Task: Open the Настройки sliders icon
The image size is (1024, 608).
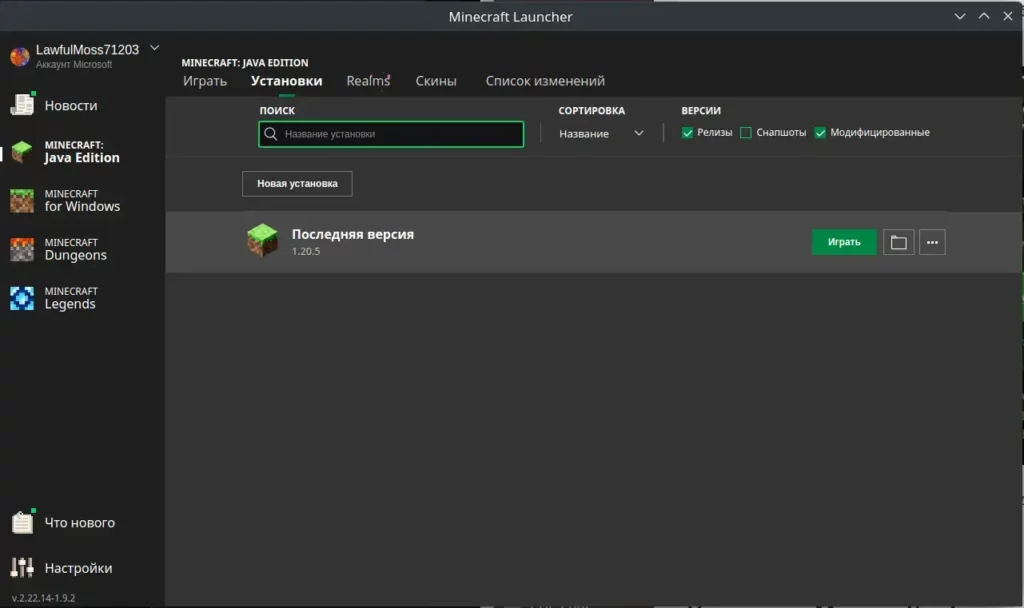Action: 22,568
